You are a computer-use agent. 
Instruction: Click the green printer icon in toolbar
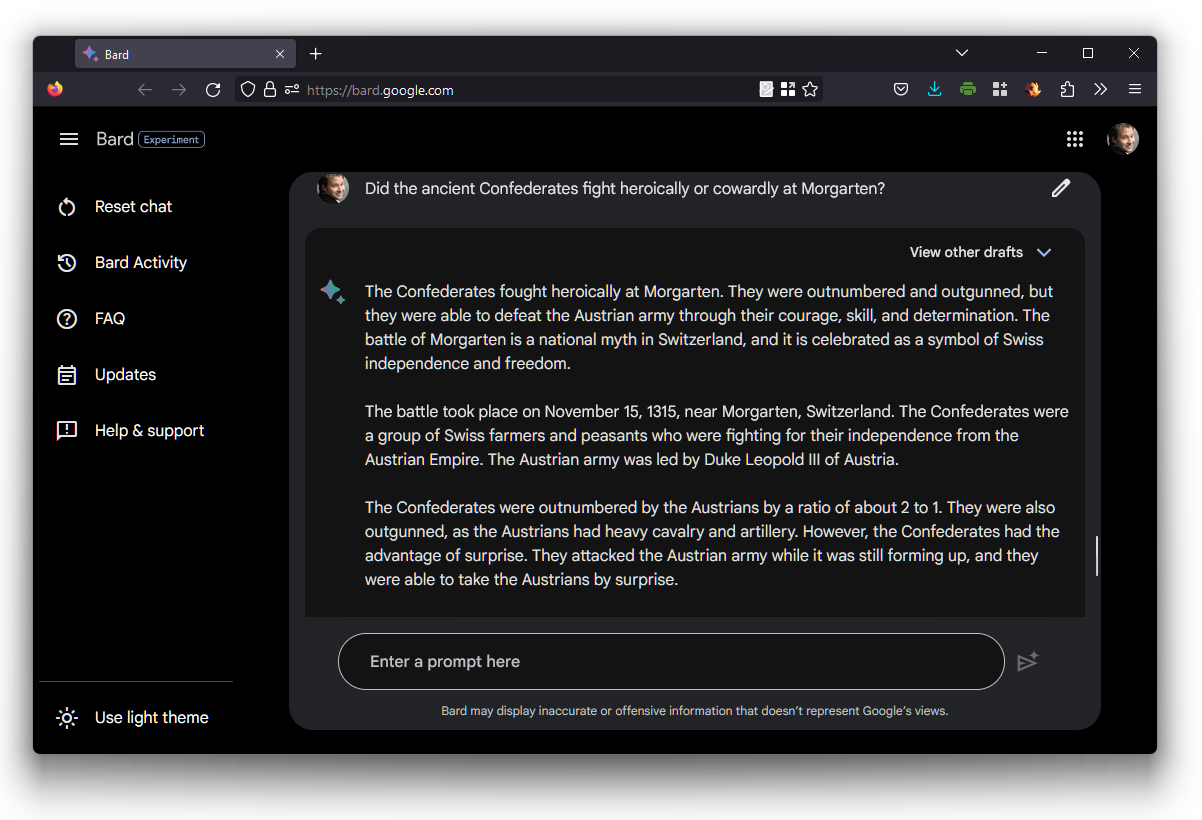pos(967,90)
